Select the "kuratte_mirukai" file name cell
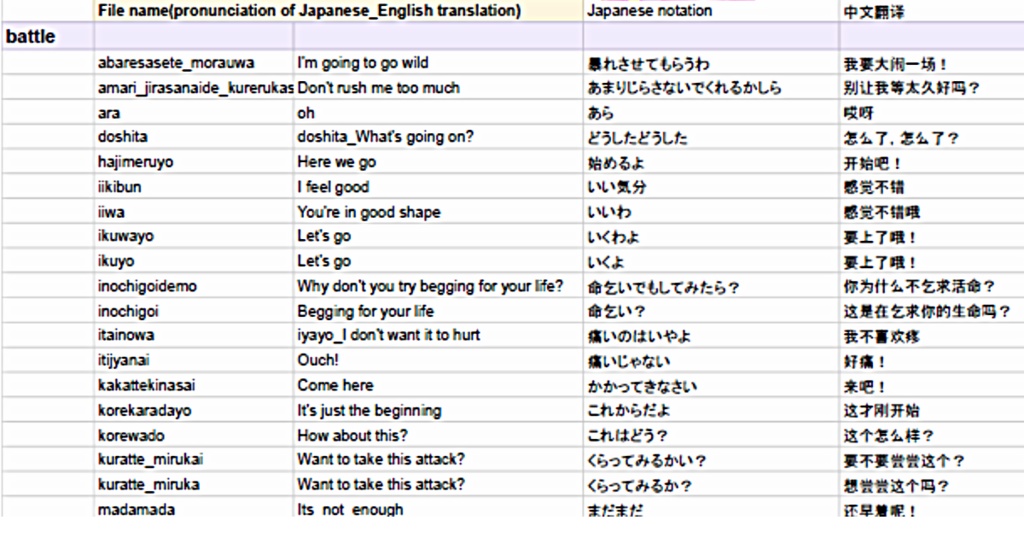This screenshot has width=1024, height=538. (x=149, y=460)
